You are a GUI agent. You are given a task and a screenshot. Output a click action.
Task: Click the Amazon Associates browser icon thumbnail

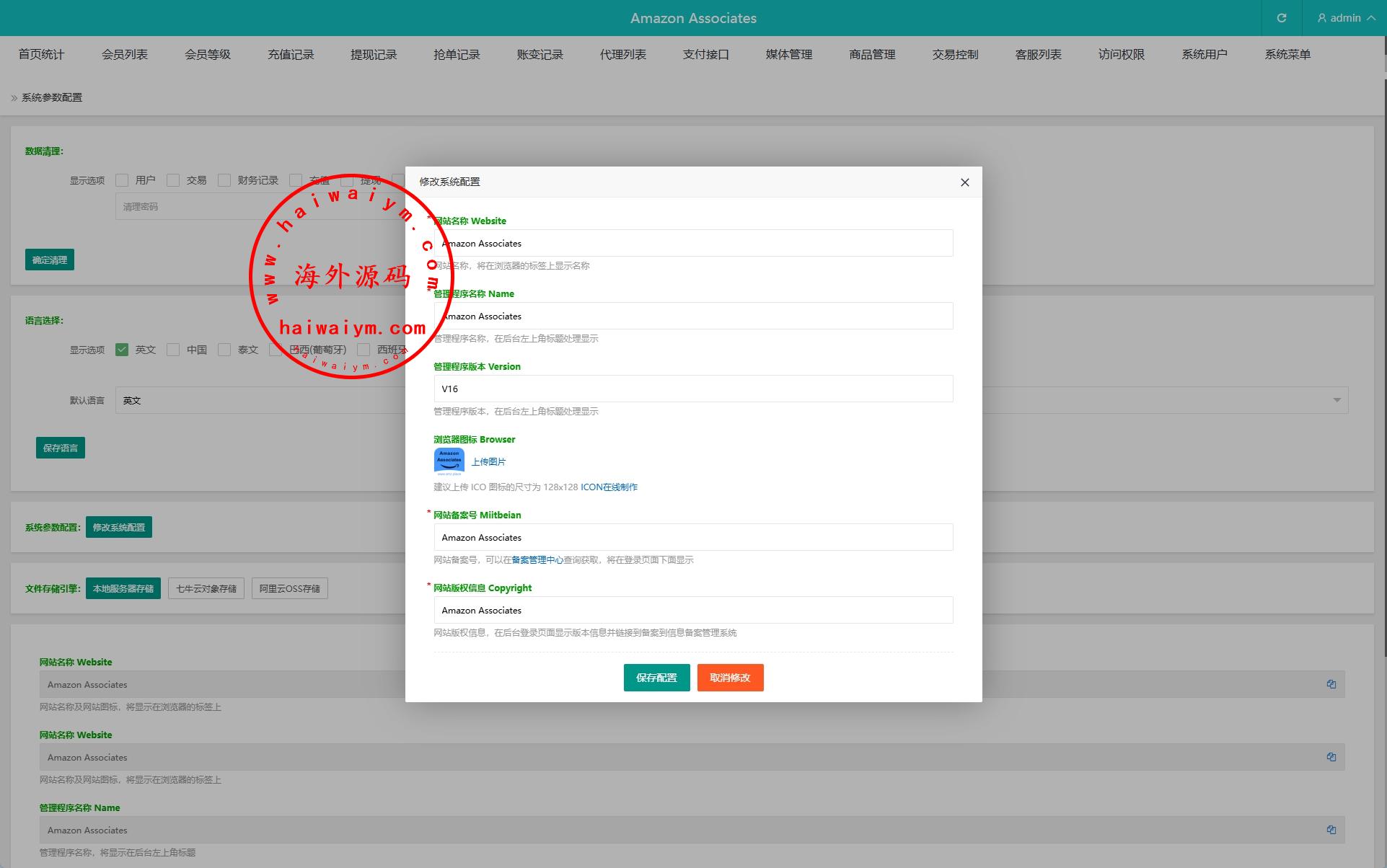(x=449, y=461)
